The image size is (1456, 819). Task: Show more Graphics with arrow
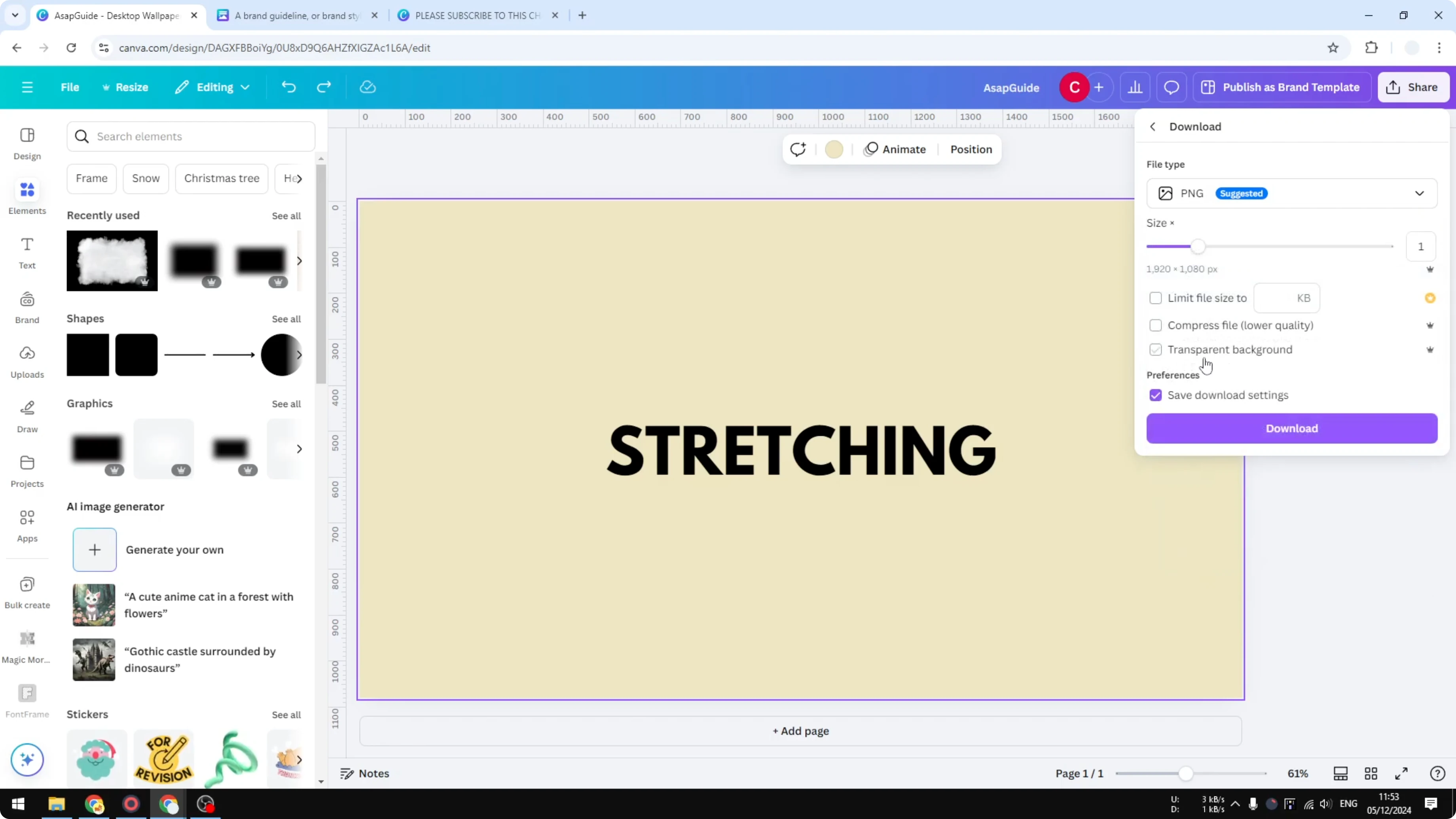click(299, 449)
